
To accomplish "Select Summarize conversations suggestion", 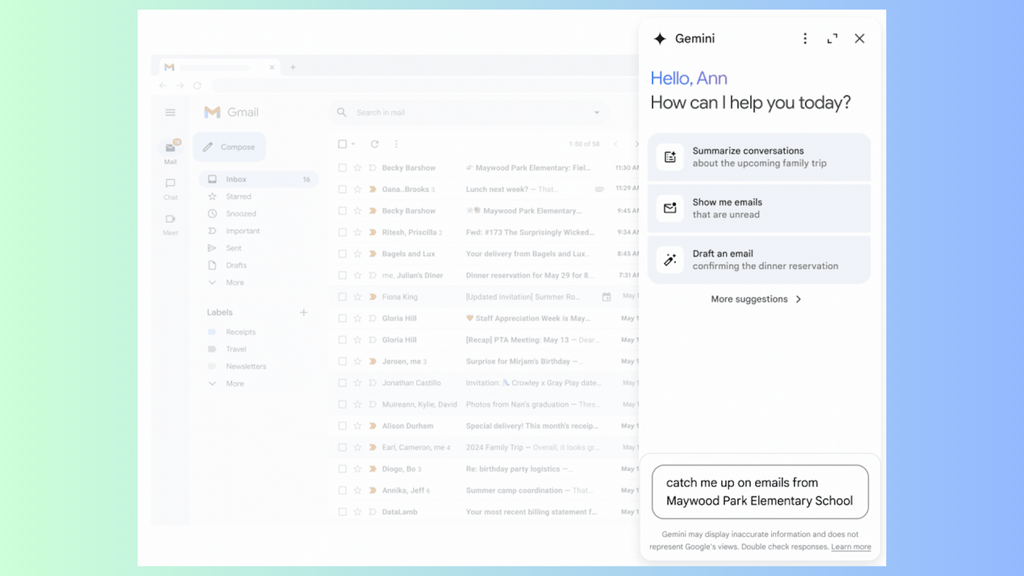I will 759,157.
